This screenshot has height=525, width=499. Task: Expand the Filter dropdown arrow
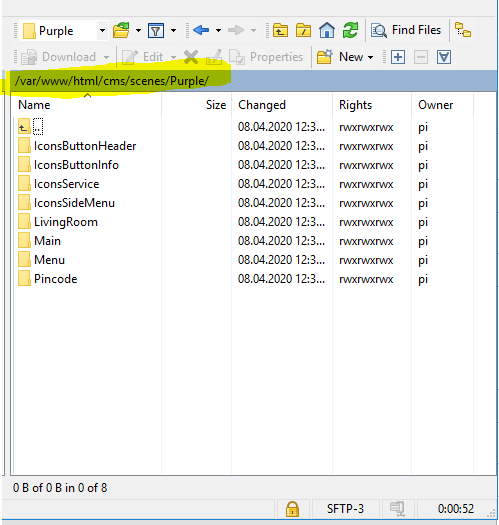[x=173, y=30]
